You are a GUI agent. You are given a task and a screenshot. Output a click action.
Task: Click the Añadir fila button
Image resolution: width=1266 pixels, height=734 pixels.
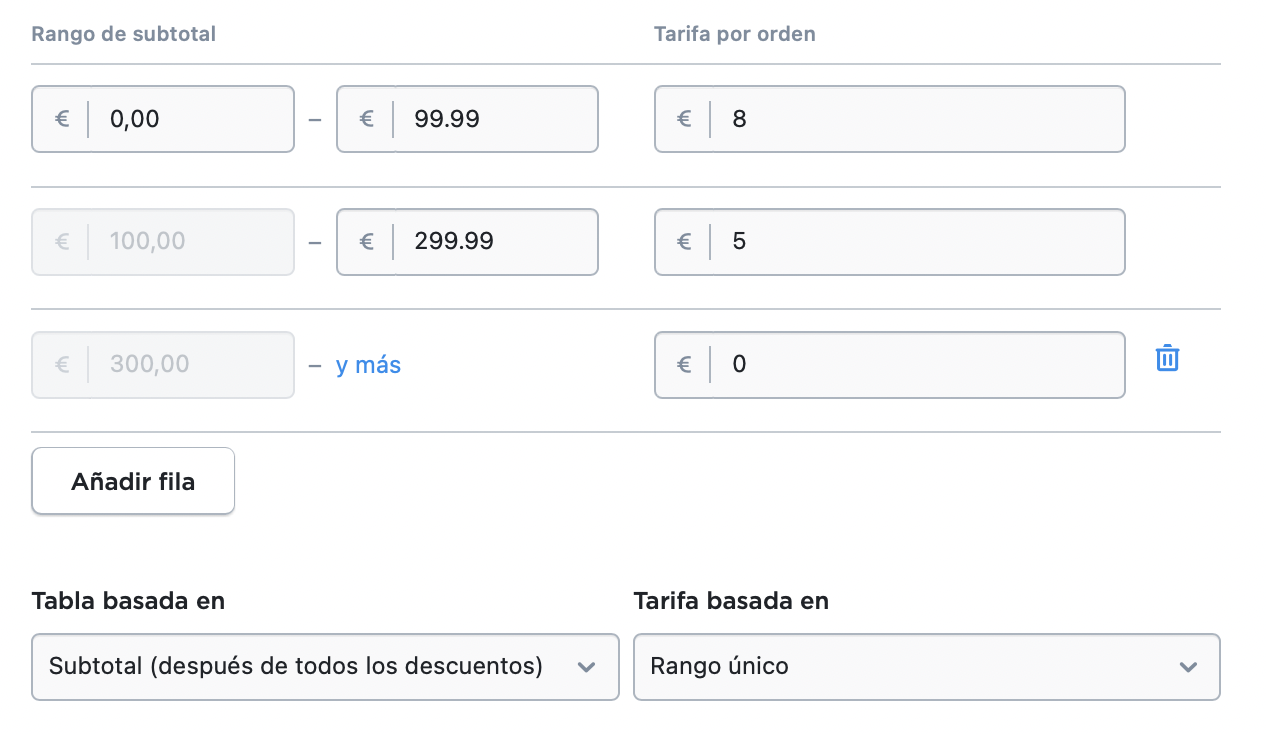click(133, 481)
